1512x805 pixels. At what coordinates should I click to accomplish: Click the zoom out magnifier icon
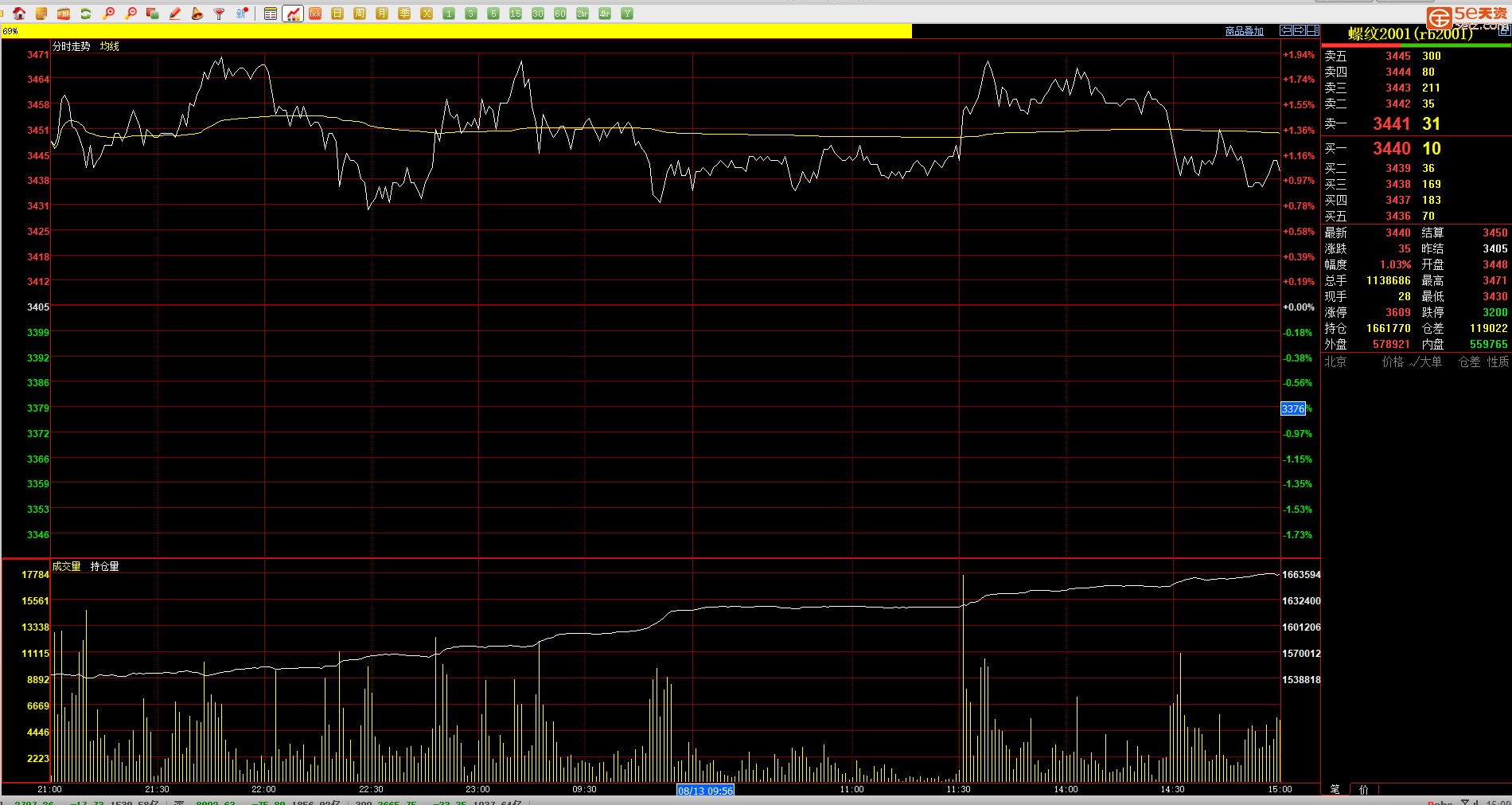point(131,14)
